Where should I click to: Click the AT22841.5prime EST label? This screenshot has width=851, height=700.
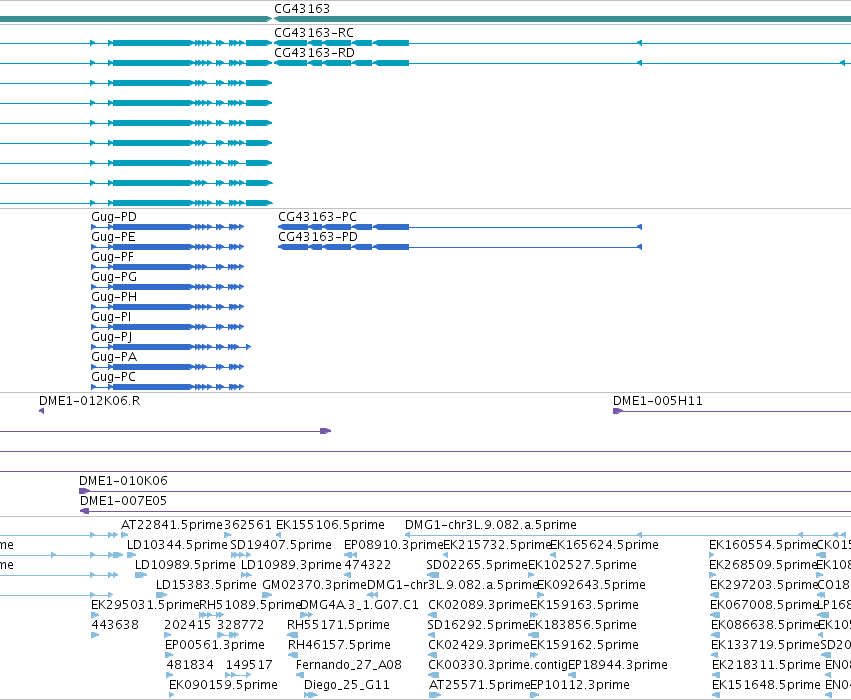[x=172, y=525]
